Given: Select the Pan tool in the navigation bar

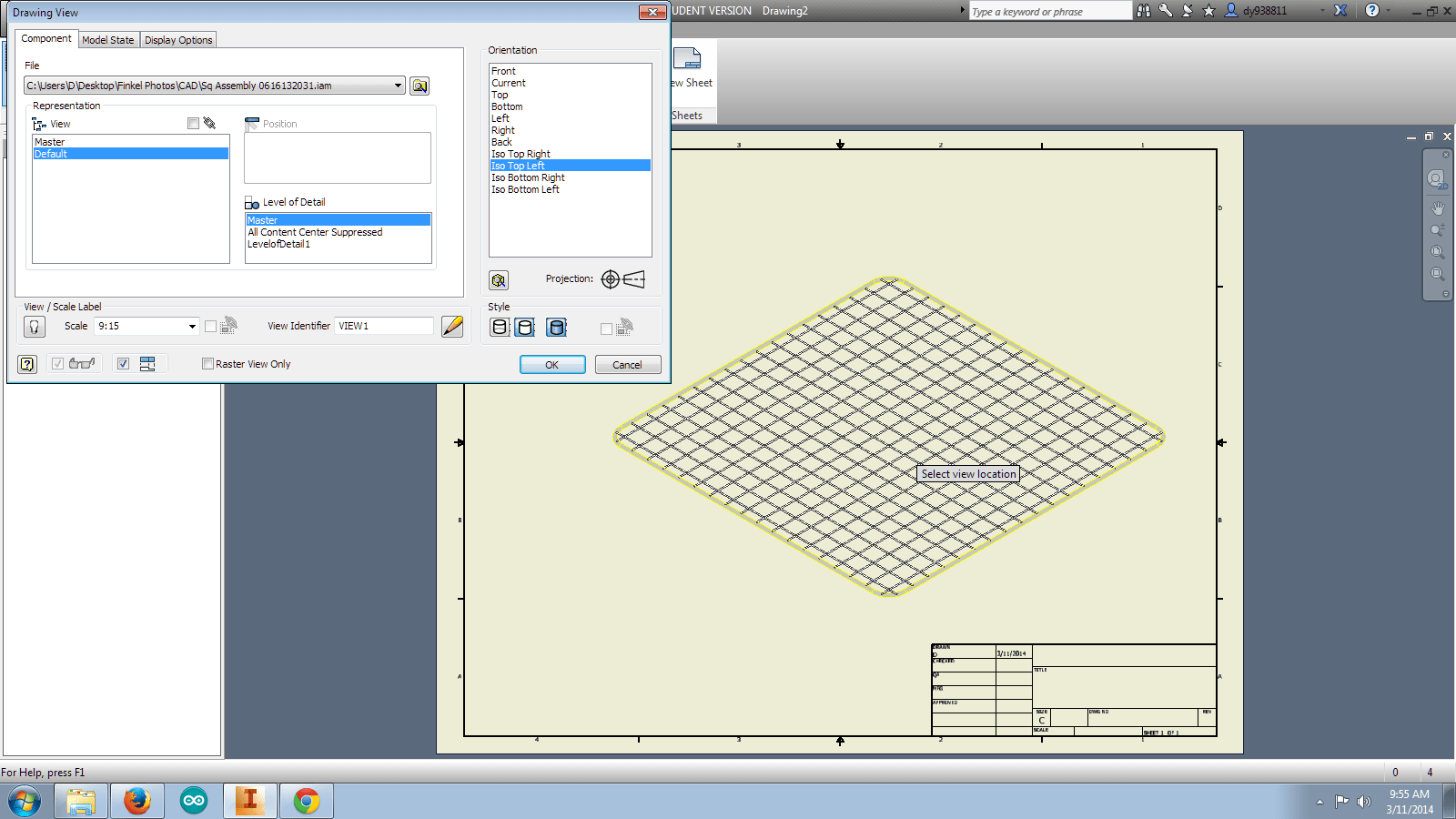Looking at the screenshot, I should (1437, 207).
